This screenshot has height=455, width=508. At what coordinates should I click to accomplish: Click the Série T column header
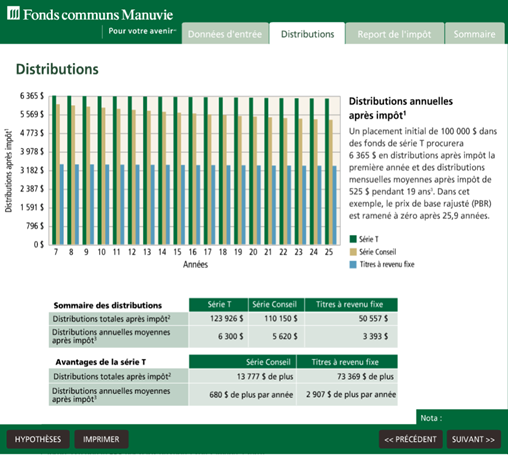pos(219,305)
